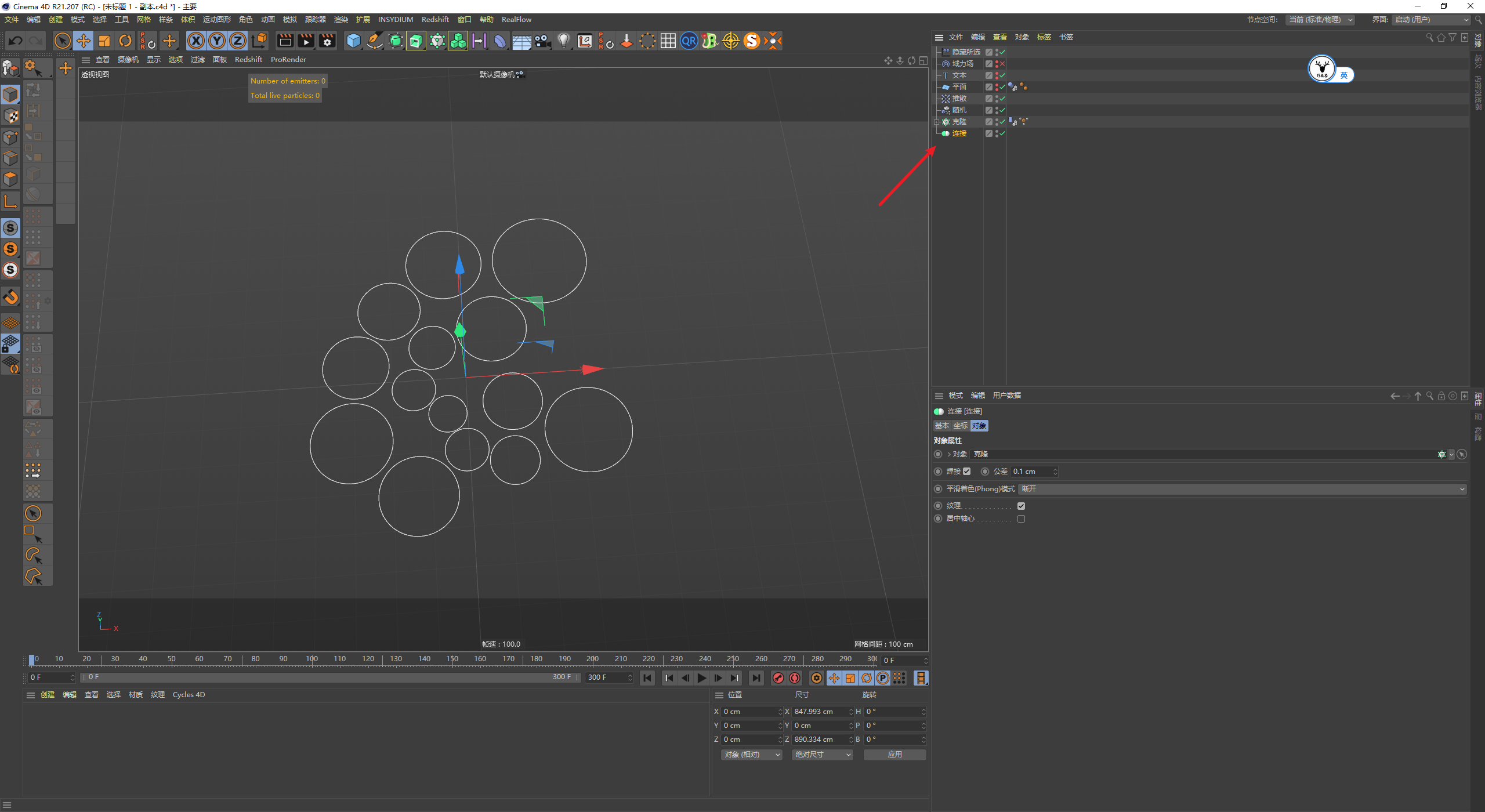This screenshot has height=812, width=1485.
Task: Expand the 克隆 object in tree
Action: [x=936, y=122]
